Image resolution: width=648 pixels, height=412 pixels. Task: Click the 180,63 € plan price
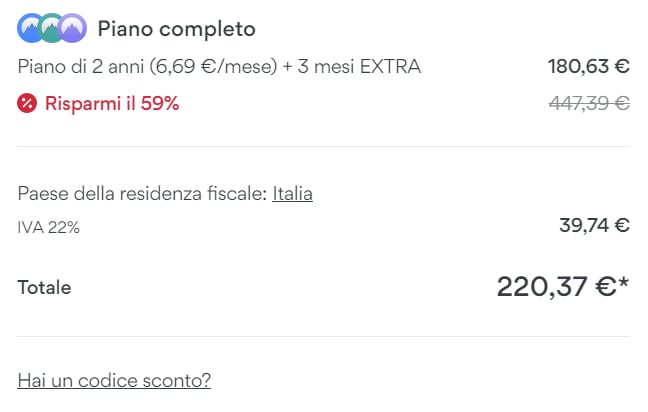(x=588, y=67)
